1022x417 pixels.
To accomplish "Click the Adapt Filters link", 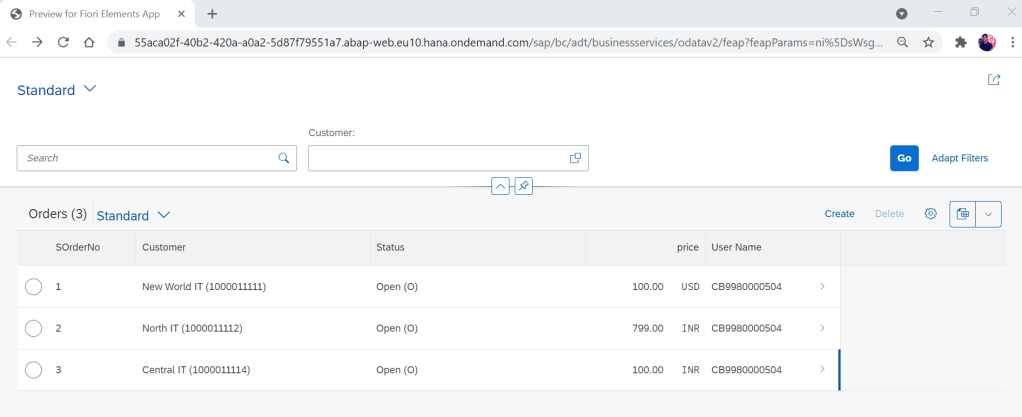I will click(x=959, y=158).
